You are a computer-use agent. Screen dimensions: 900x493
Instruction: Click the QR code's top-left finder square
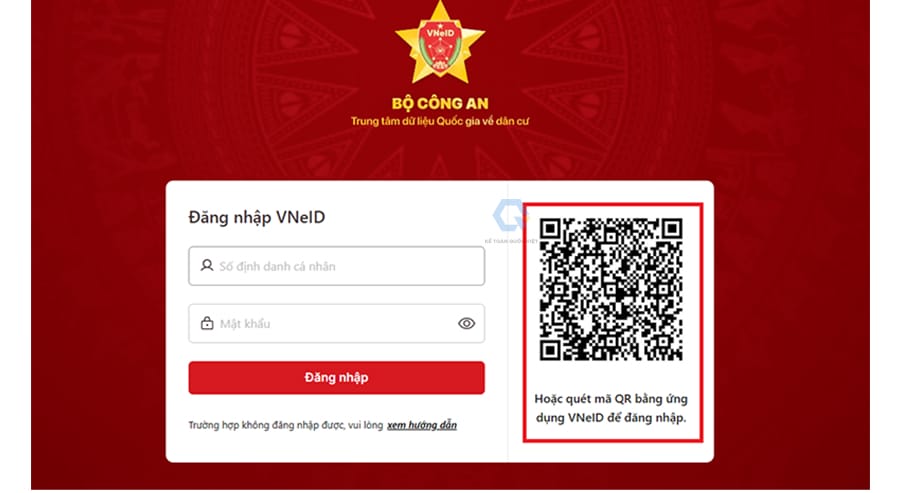coord(550,228)
